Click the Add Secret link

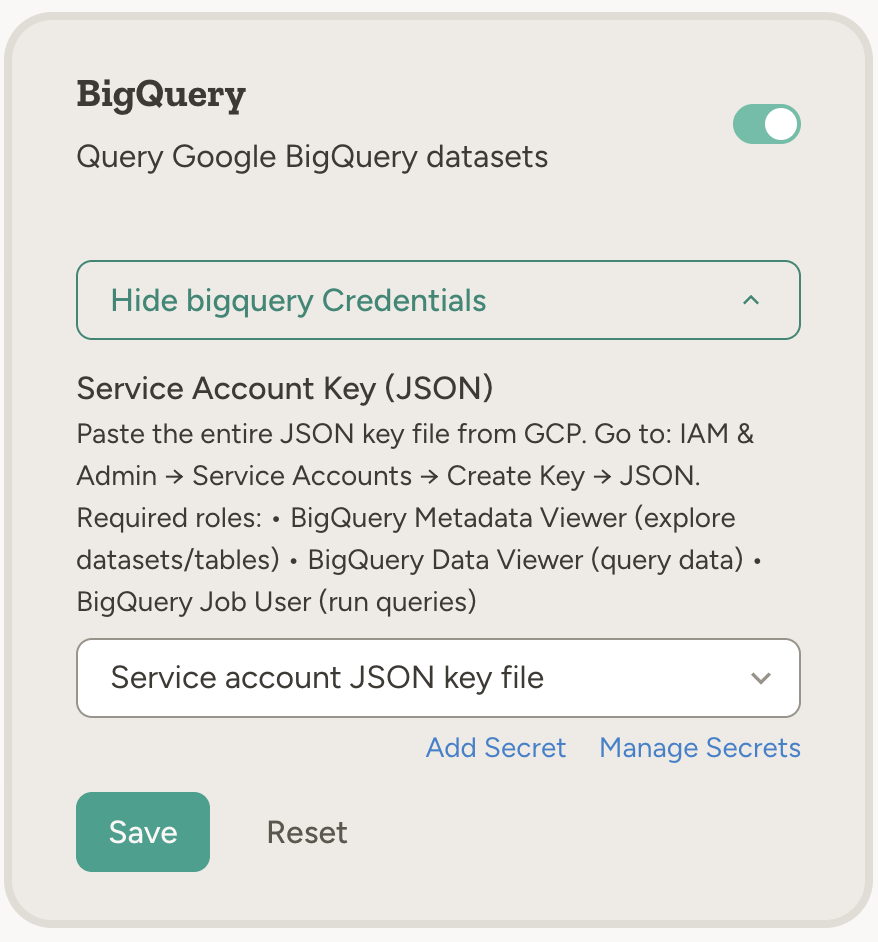click(495, 748)
